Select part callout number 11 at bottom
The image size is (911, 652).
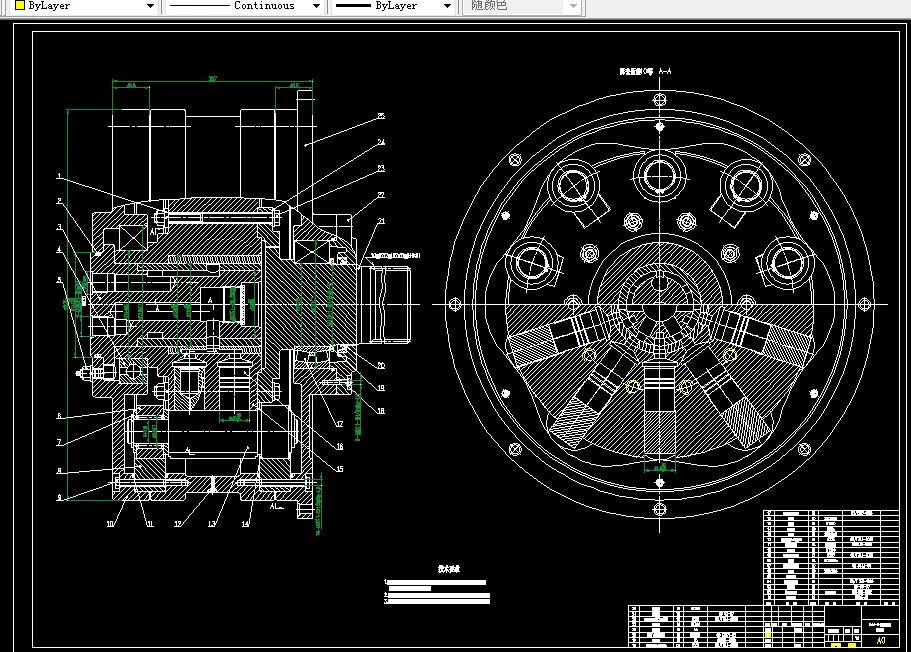pos(150,524)
